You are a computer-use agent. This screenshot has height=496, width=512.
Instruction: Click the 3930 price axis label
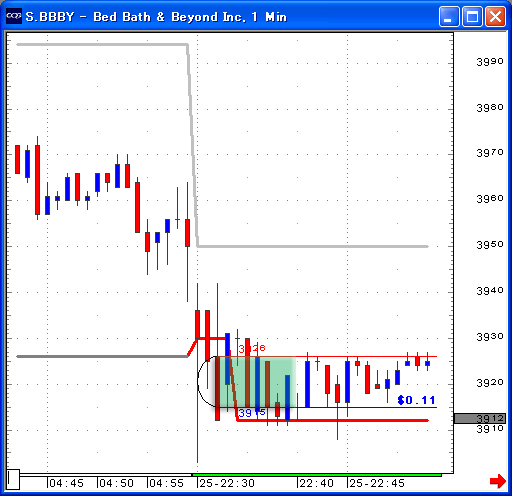(490, 337)
